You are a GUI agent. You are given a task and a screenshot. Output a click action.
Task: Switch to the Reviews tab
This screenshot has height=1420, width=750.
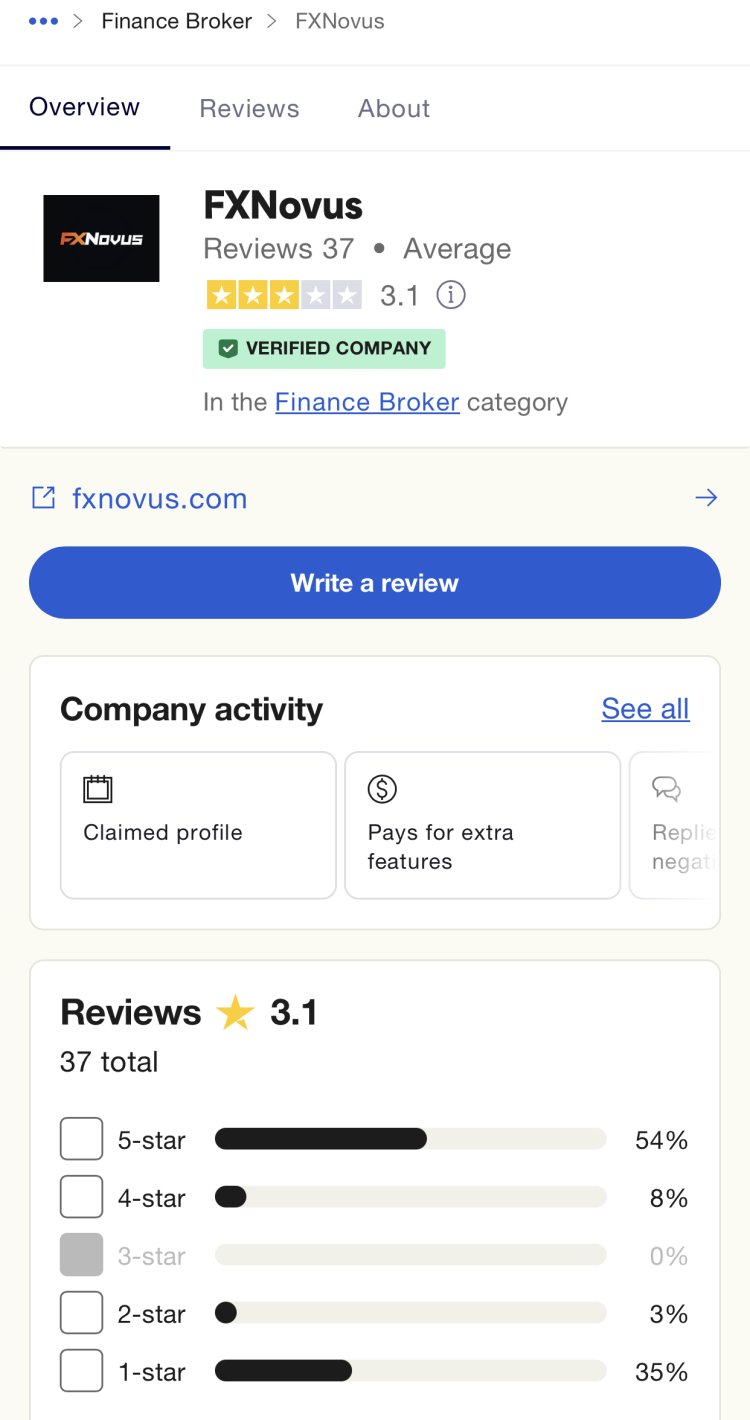pos(249,108)
